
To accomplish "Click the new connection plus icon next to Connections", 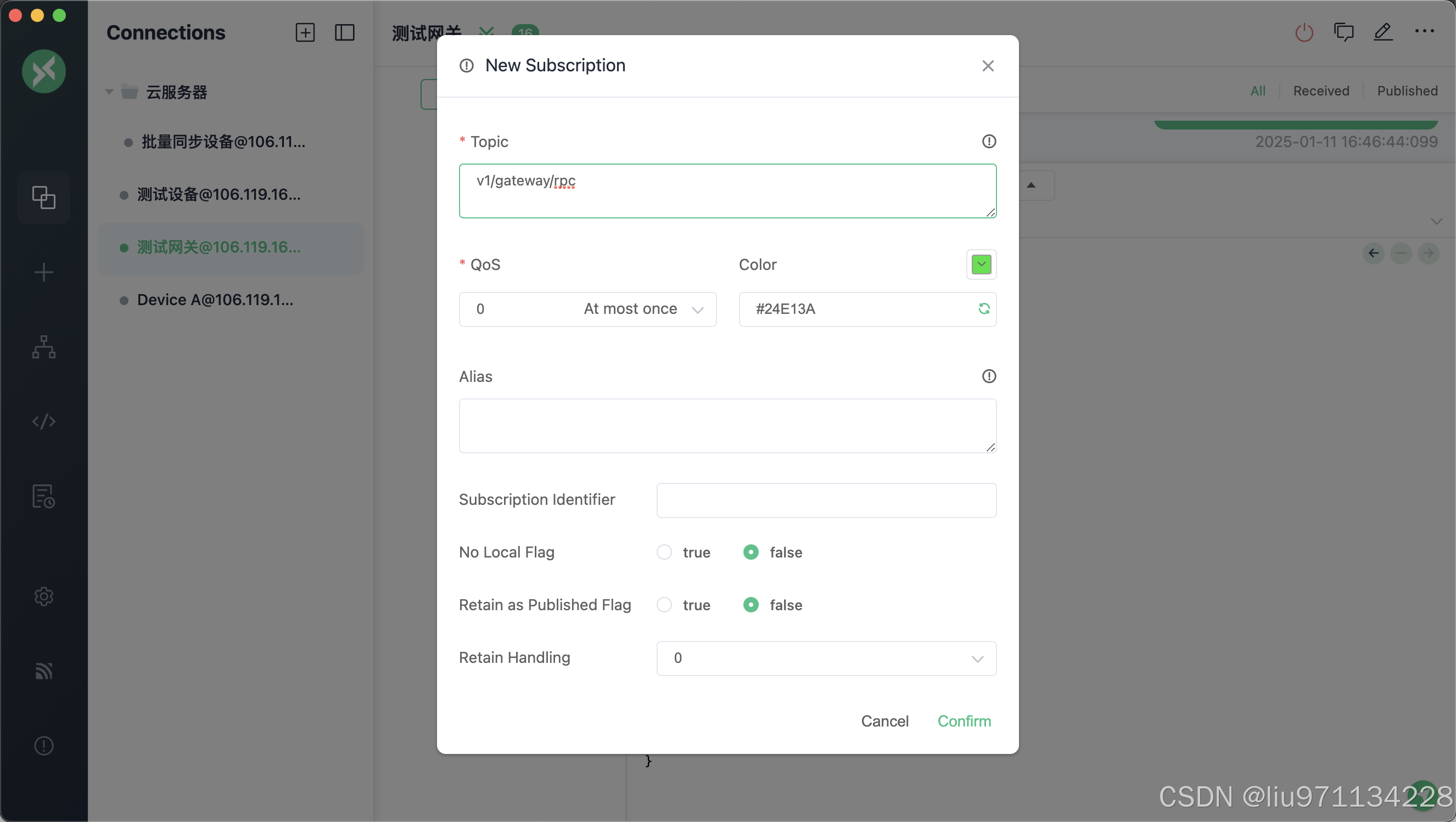I will click(x=305, y=32).
